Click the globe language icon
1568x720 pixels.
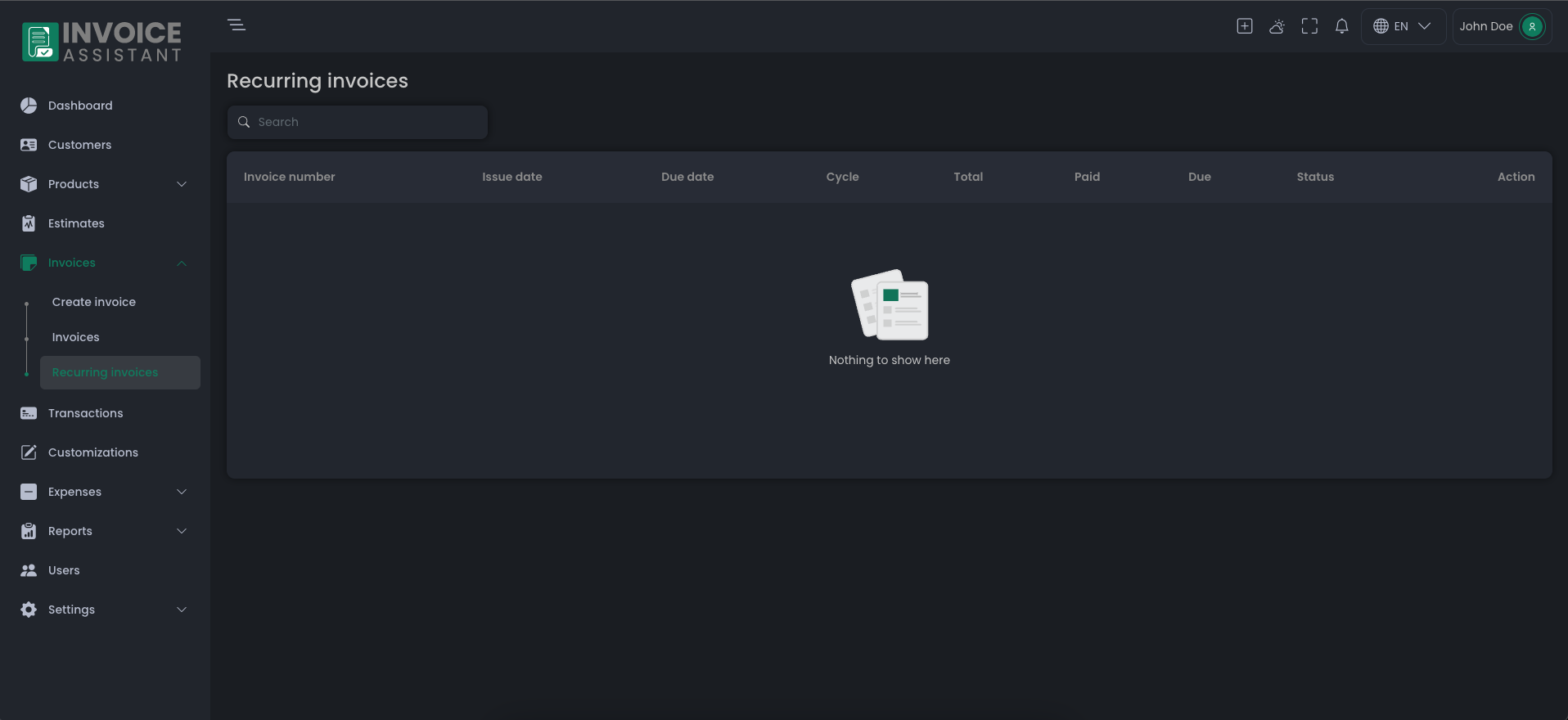coord(1381,26)
